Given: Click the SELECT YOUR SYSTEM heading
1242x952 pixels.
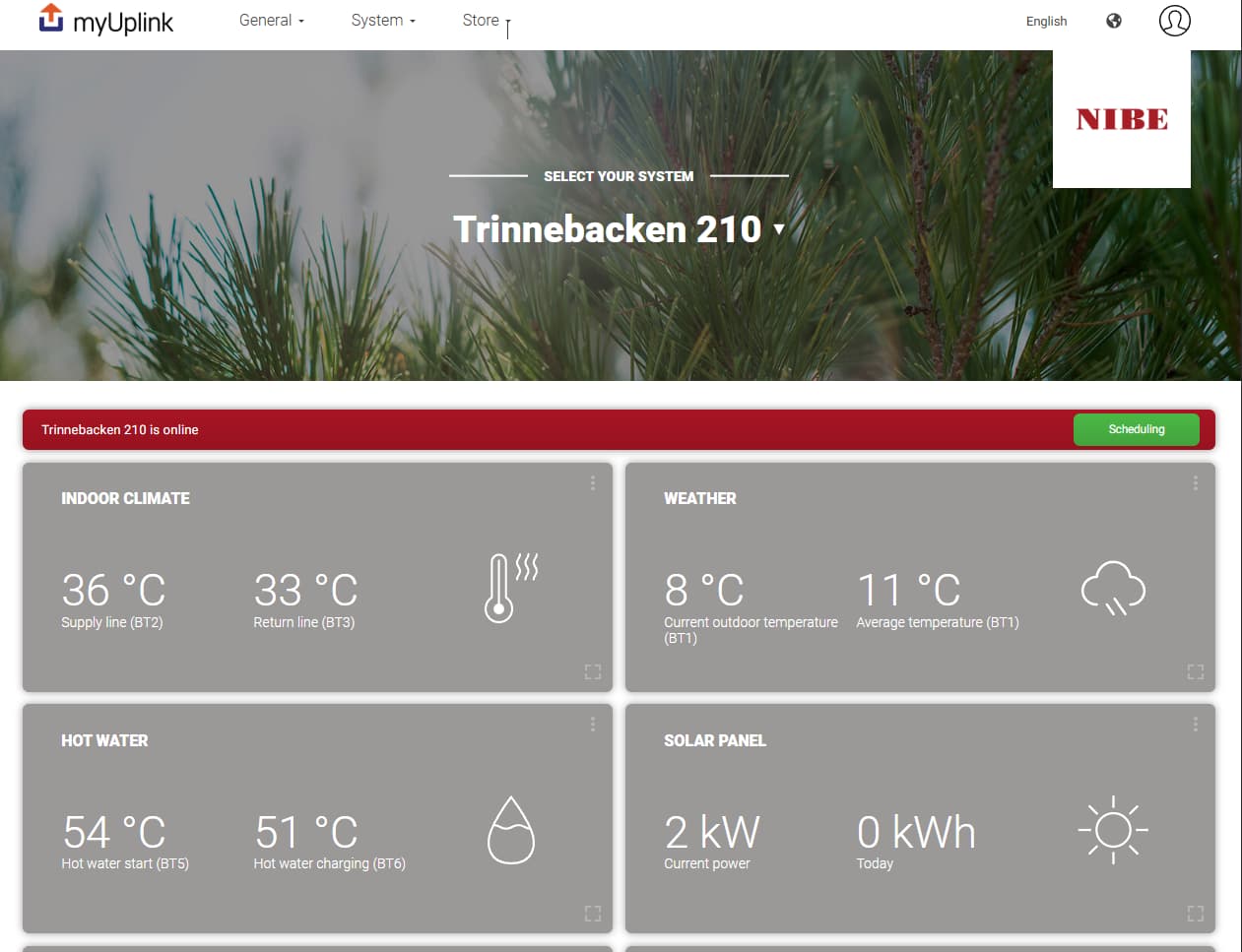Looking at the screenshot, I should [x=619, y=176].
